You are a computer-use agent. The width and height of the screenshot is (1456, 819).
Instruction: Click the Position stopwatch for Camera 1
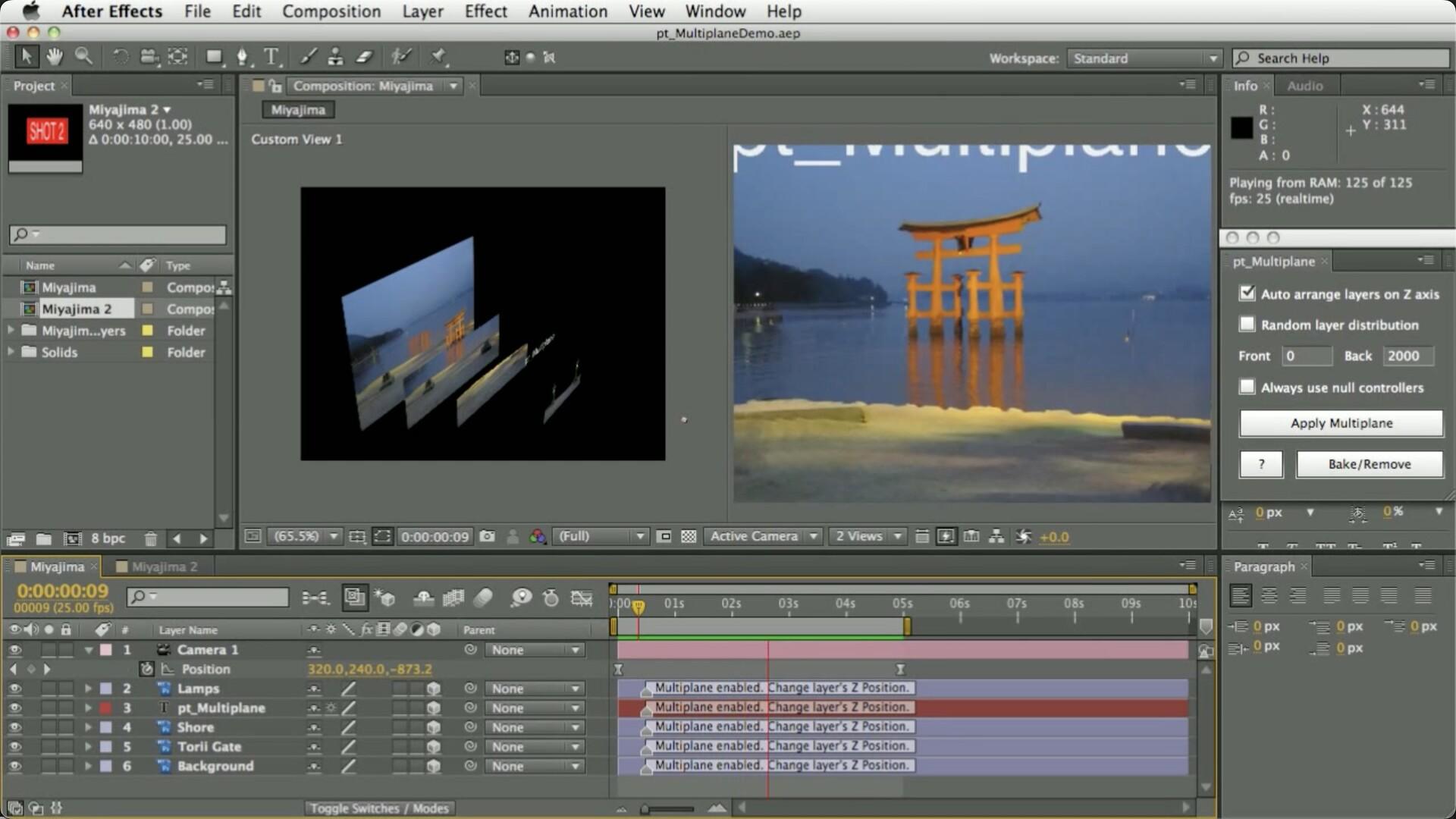coord(146,669)
